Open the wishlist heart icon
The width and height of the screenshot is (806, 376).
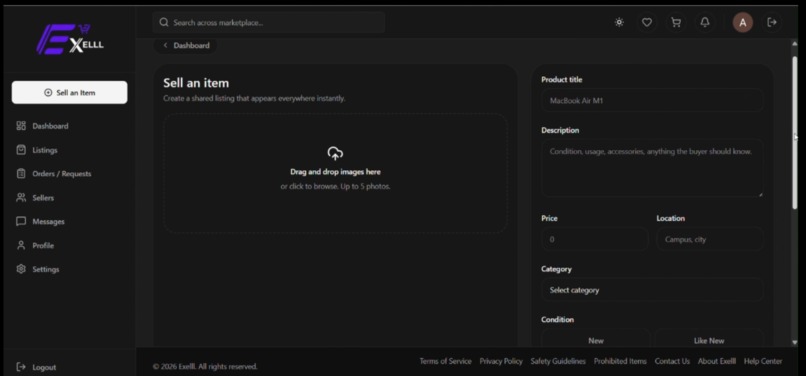[647, 22]
